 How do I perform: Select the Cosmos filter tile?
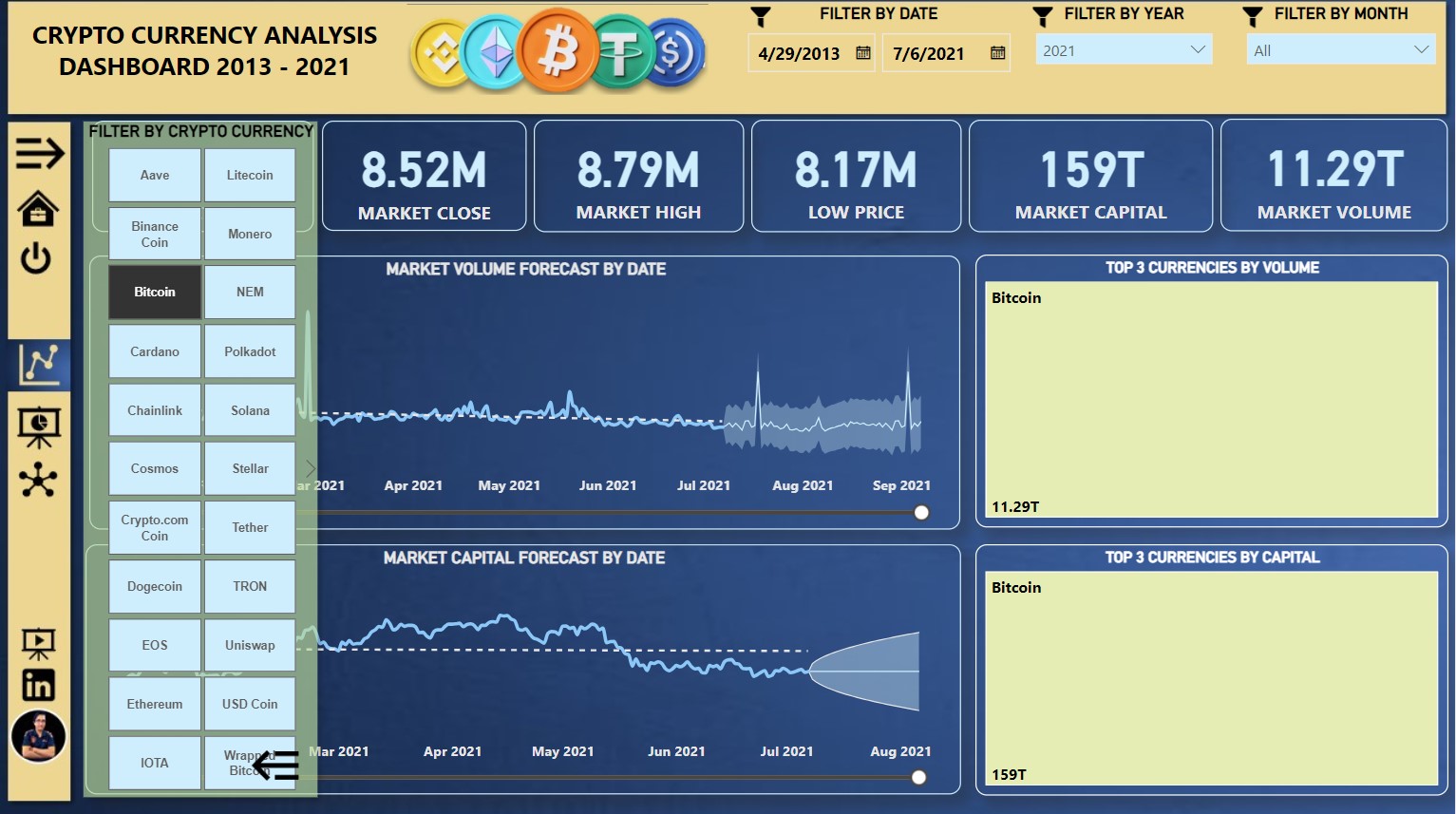coord(155,468)
